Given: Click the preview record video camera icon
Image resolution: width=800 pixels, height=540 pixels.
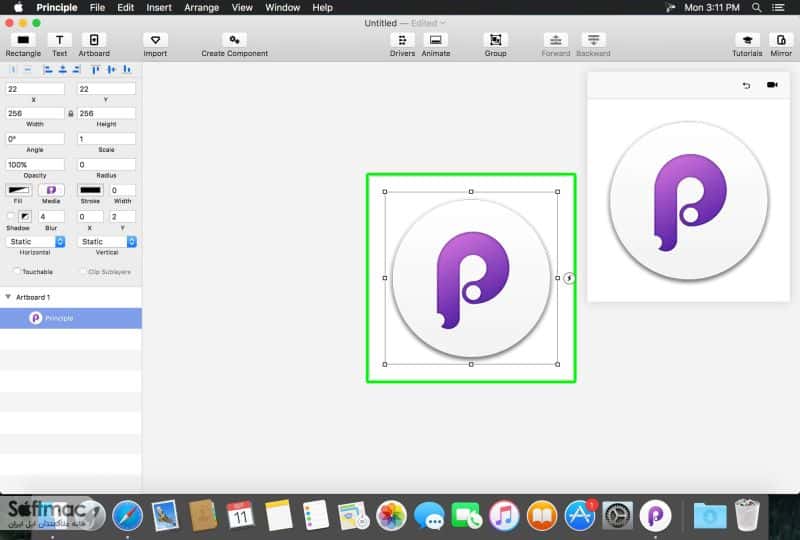Looking at the screenshot, I should tap(772, 85).
